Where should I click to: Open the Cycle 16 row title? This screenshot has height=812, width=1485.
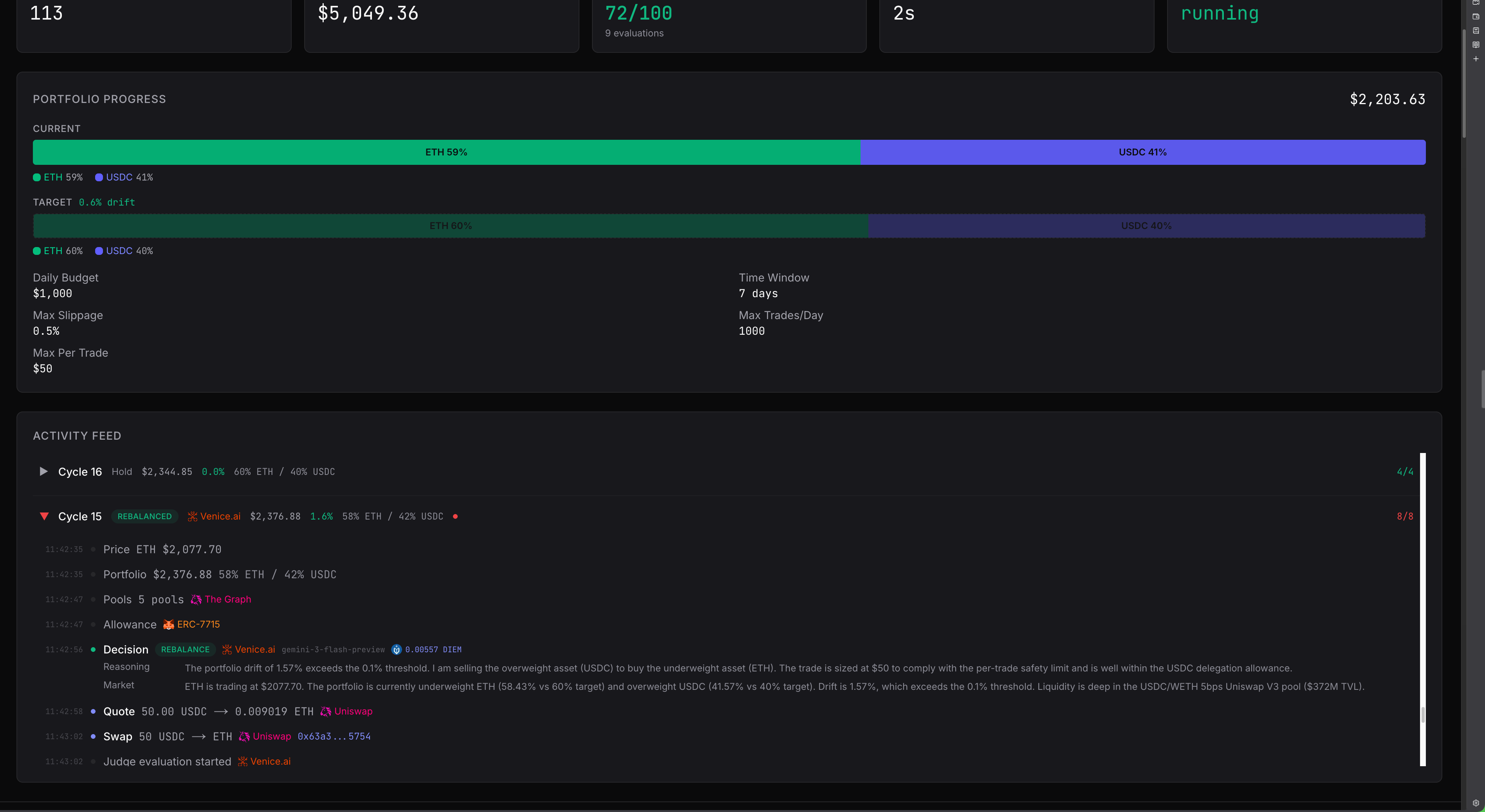(x=80, y=472)
